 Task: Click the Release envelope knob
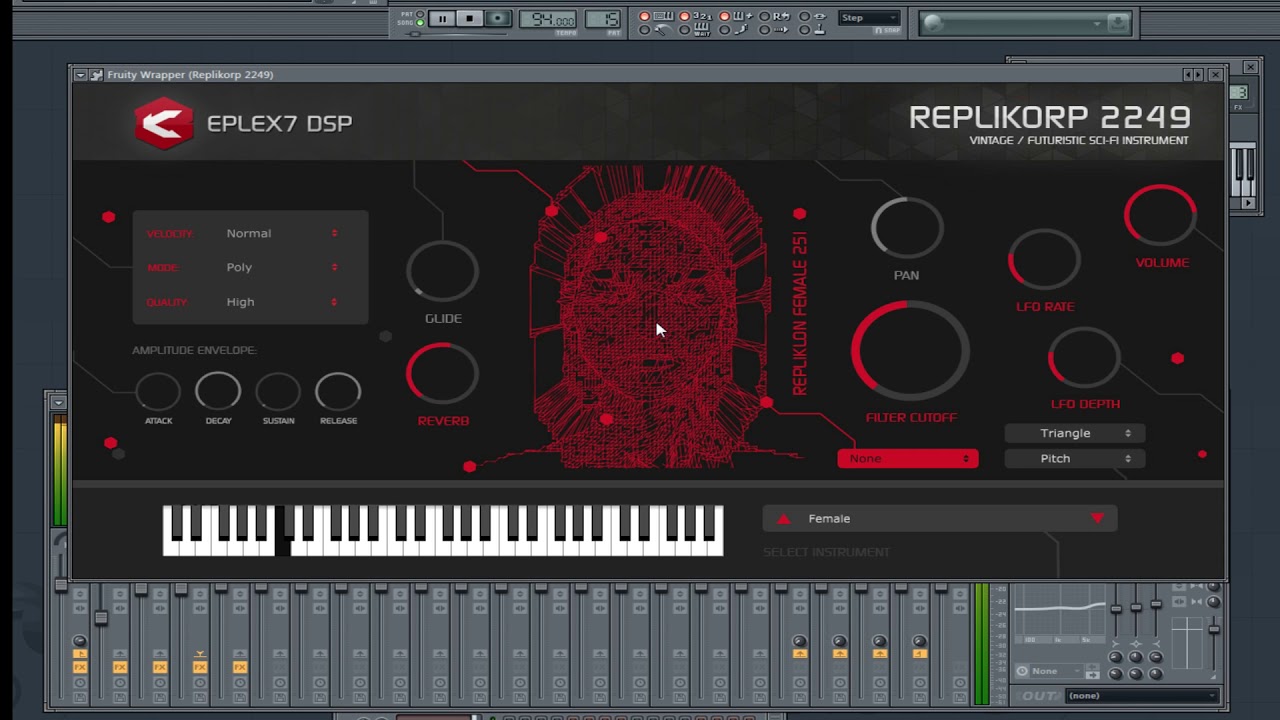[x=338, y=392]
